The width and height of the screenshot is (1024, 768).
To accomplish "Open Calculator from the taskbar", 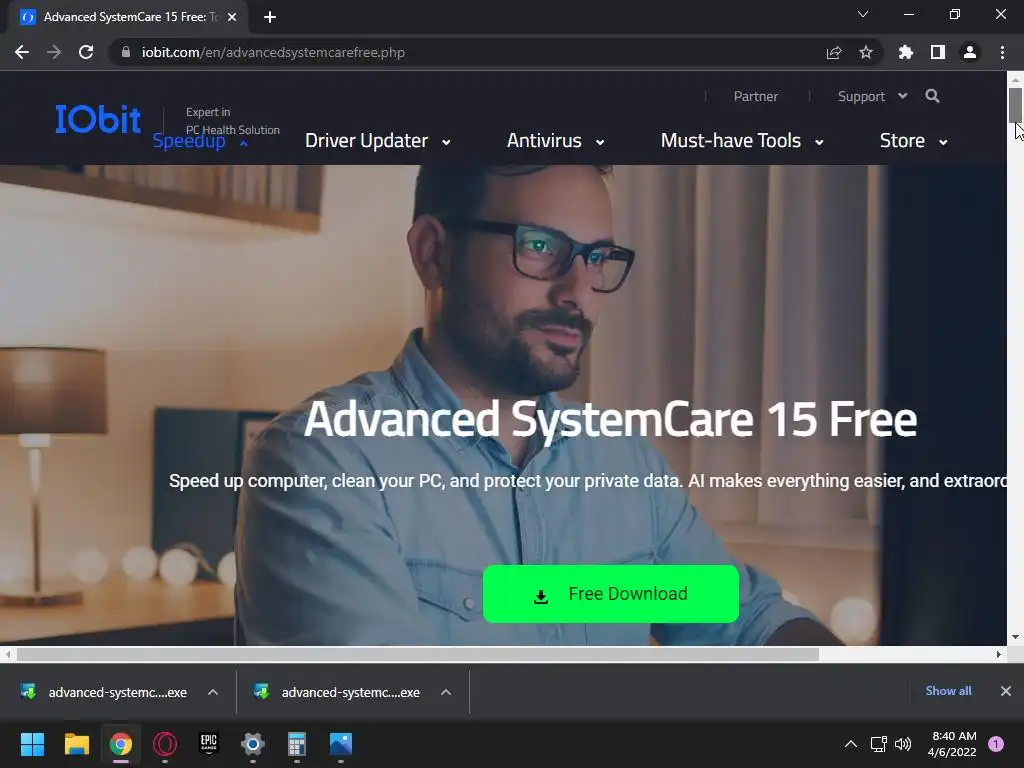I will [x=296, y=744].
